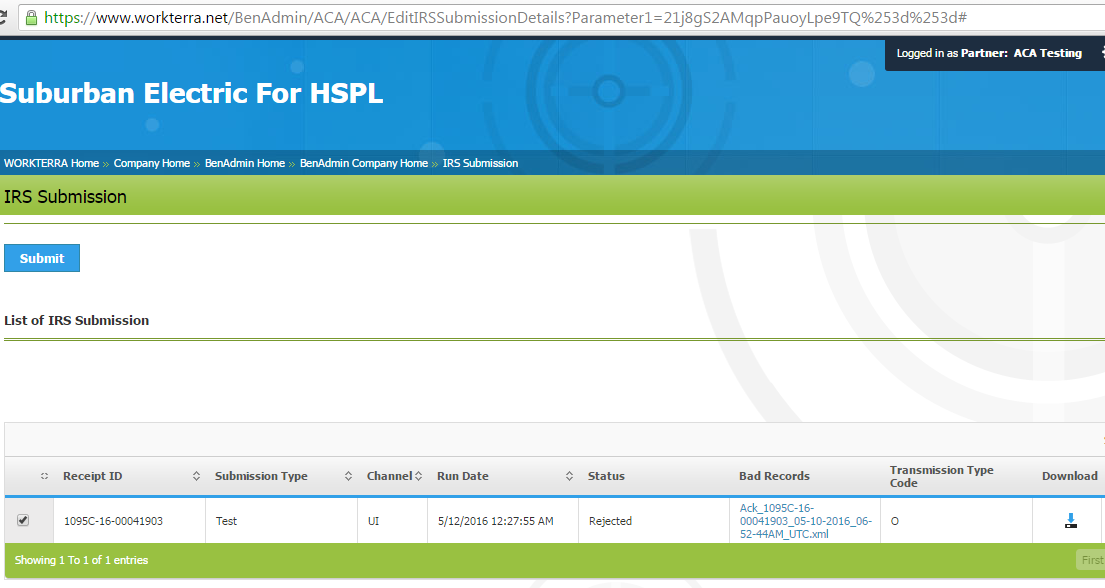Sort by Run Date column arrows
The image size is (1105, 588).
click(569, 476)
